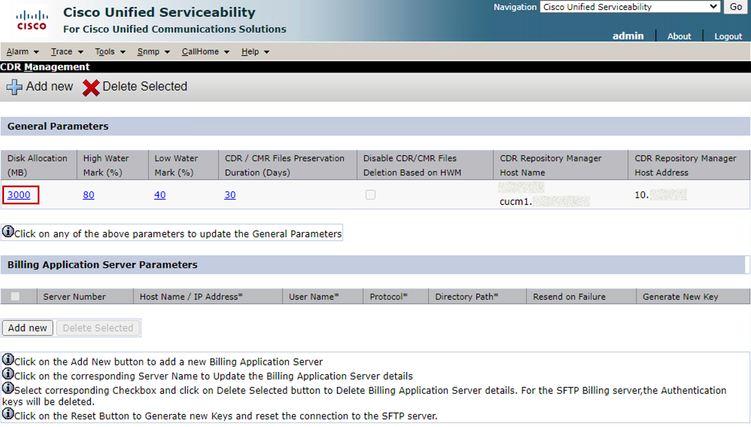Click Delete Selected in the top toolbar
The height and width of the screenshot is (427, 751).
145,87
